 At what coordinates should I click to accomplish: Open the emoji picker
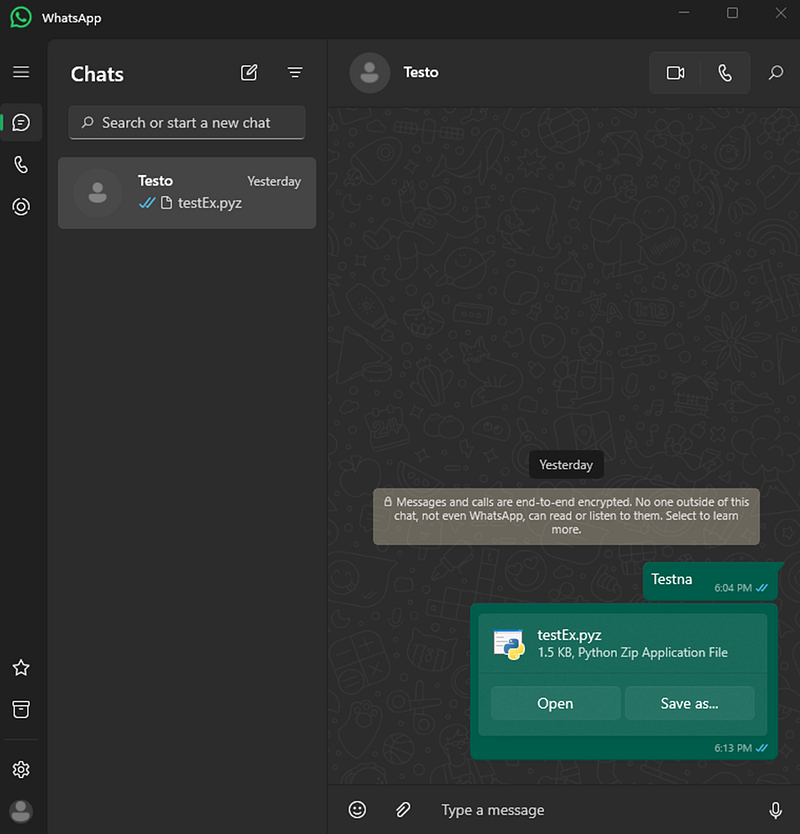(357, 810)
